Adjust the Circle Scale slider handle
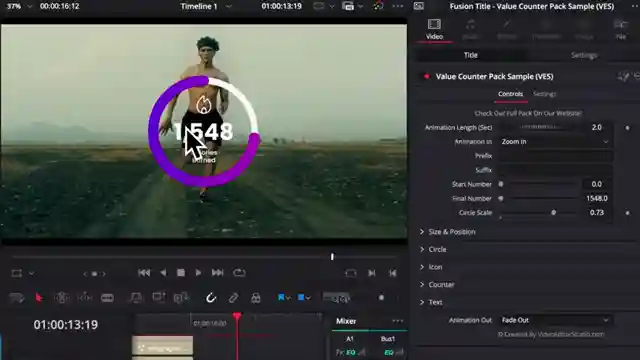The height and width of the screenshot is (360, 640). coord(553,213)
